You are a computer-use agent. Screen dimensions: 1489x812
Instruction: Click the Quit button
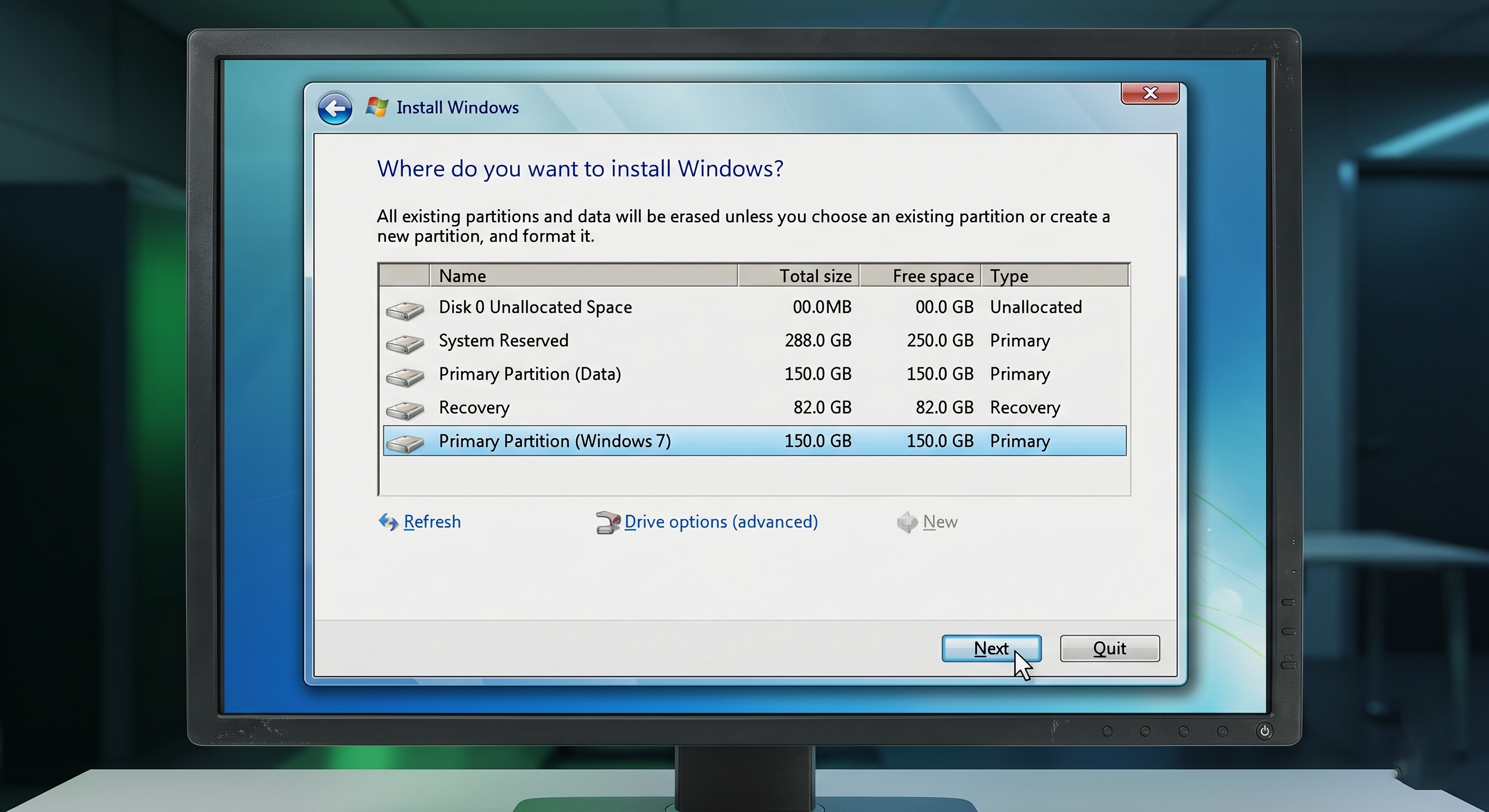point(1109,649)
